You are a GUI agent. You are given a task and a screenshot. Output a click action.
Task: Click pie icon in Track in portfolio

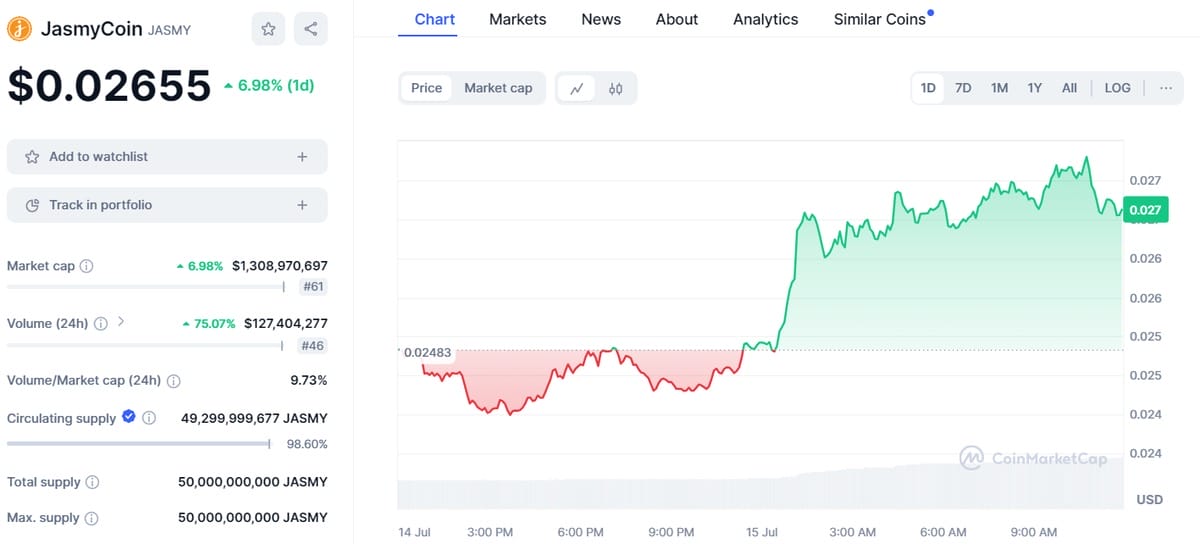32,205
